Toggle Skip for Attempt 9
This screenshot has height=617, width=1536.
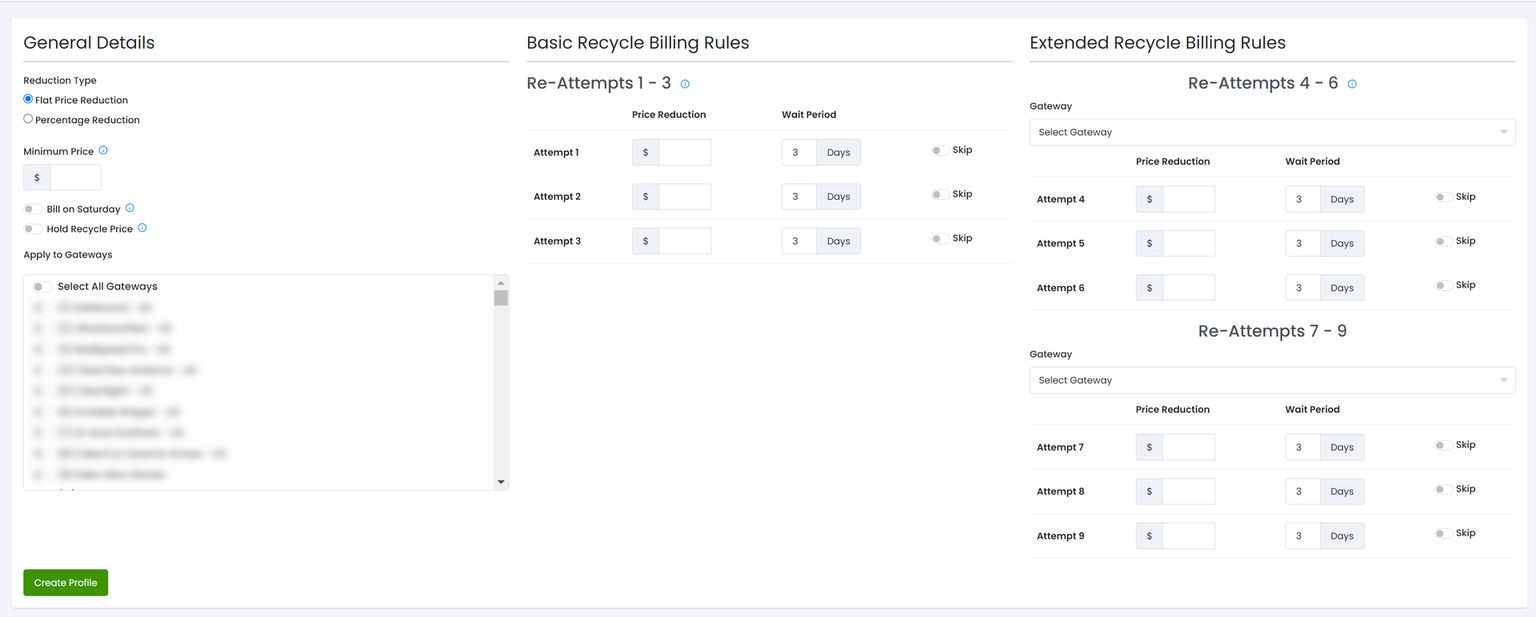[1443, 534]
